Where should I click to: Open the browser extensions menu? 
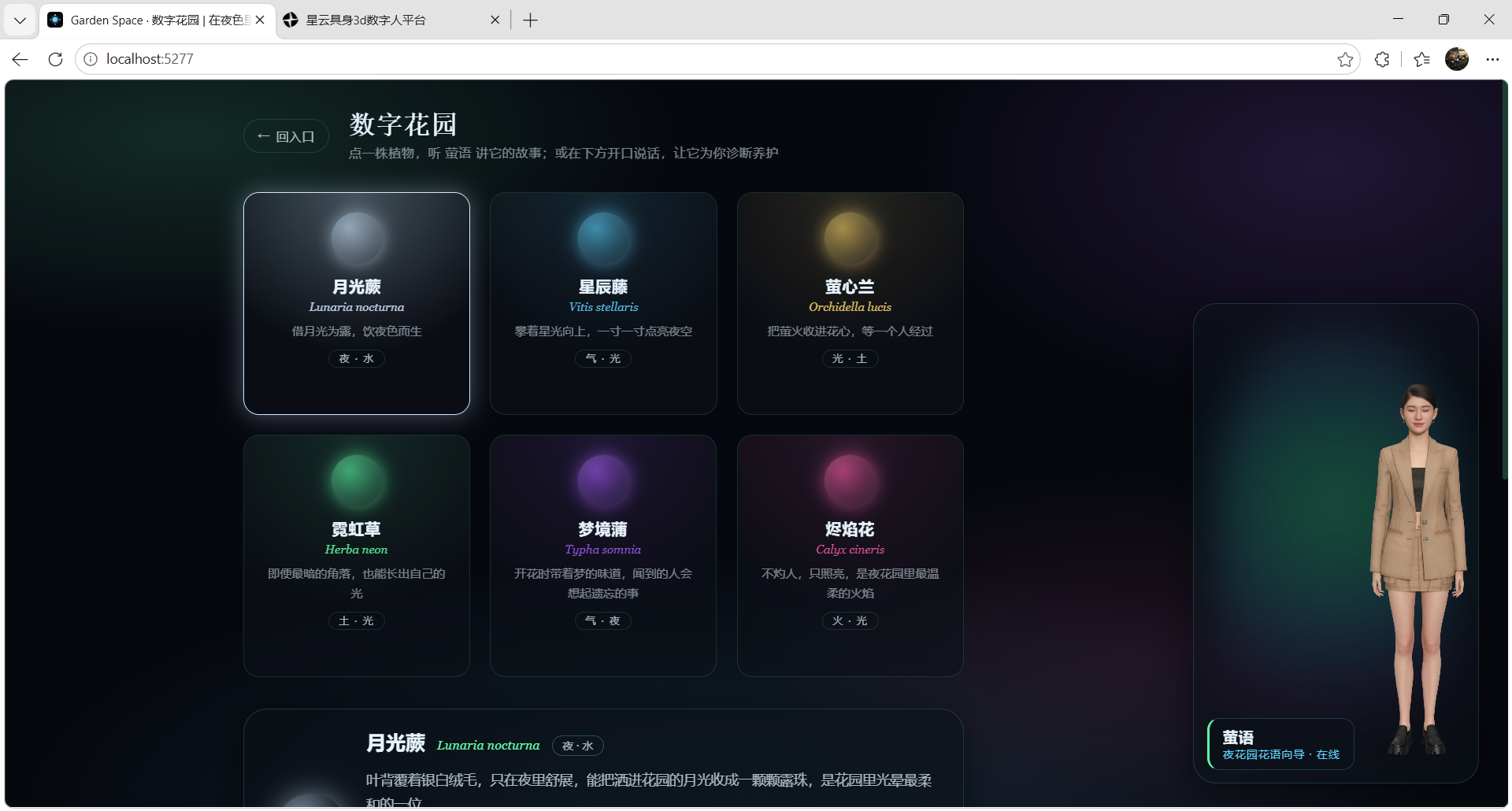pos(1382,59)
